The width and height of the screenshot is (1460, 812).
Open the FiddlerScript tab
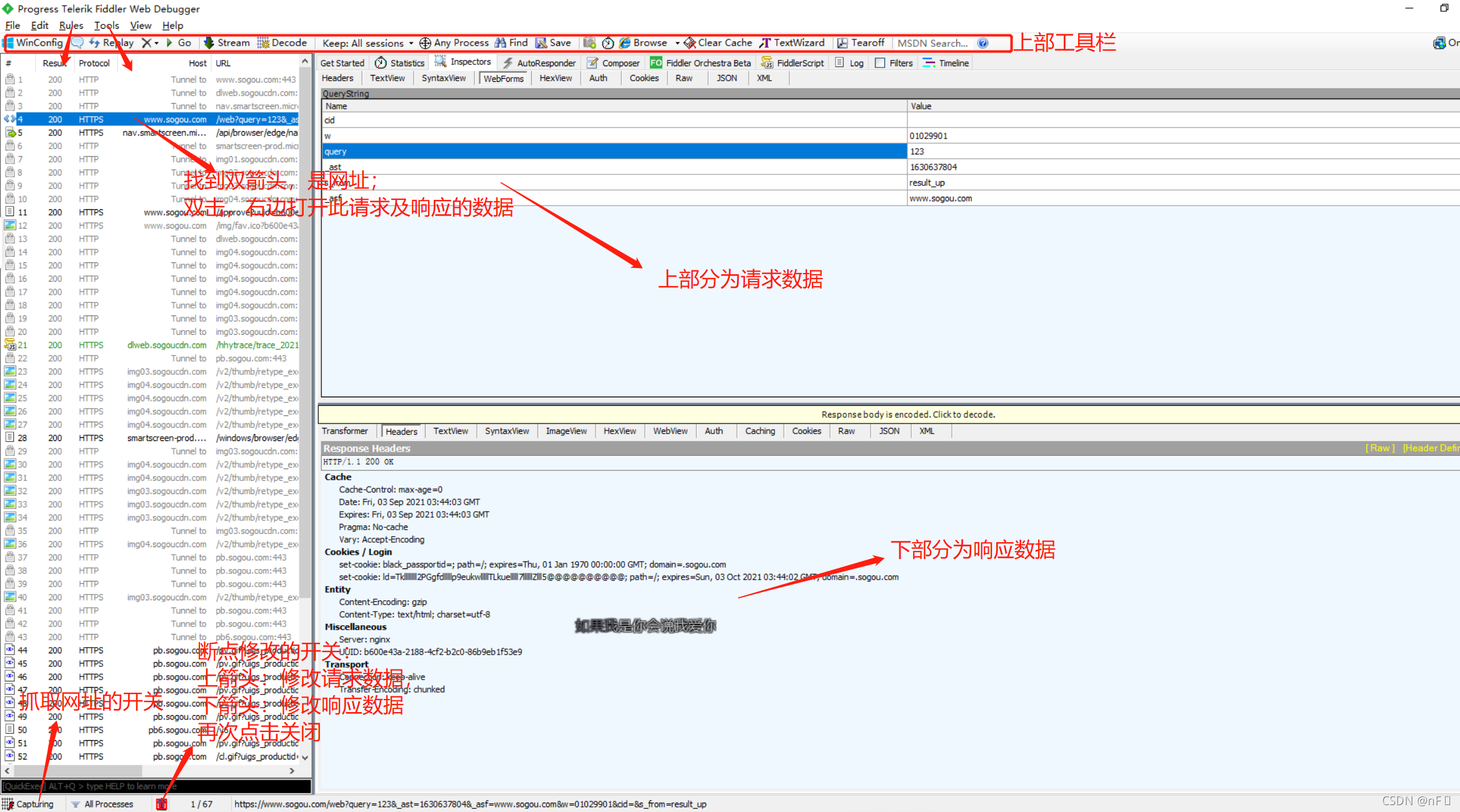click(x=793, y=62)
